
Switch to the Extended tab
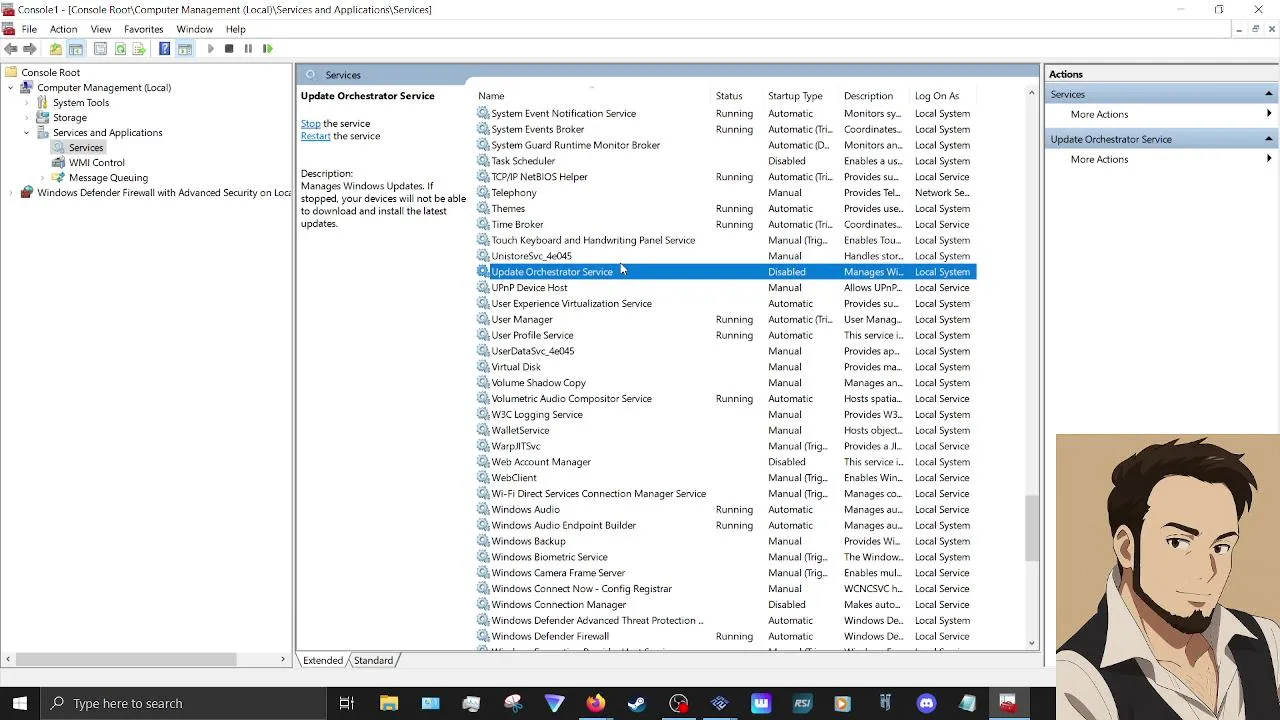pyautogui.click(x=323, y=661)
